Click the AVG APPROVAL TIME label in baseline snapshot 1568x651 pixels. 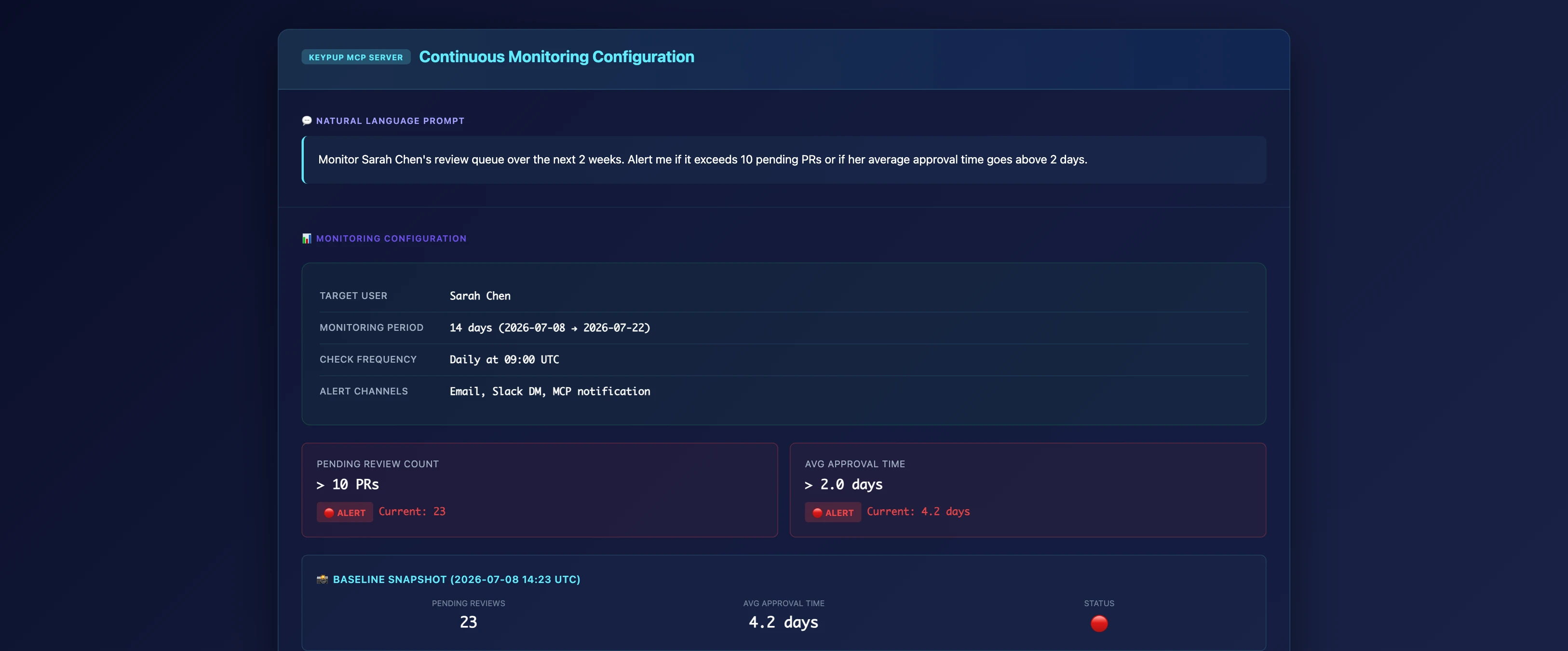pos(784,603)
